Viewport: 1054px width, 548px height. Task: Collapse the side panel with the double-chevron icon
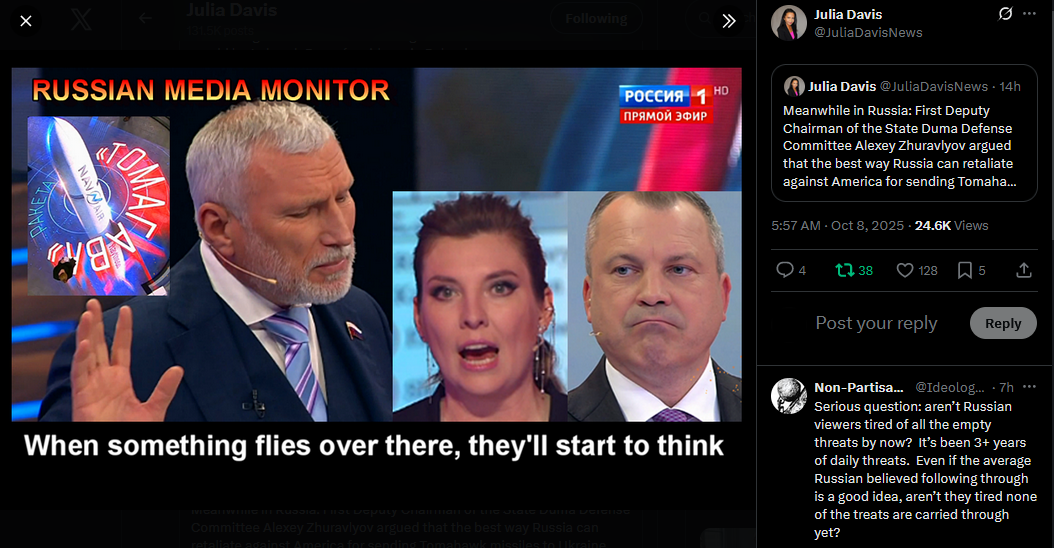[729, 22]
